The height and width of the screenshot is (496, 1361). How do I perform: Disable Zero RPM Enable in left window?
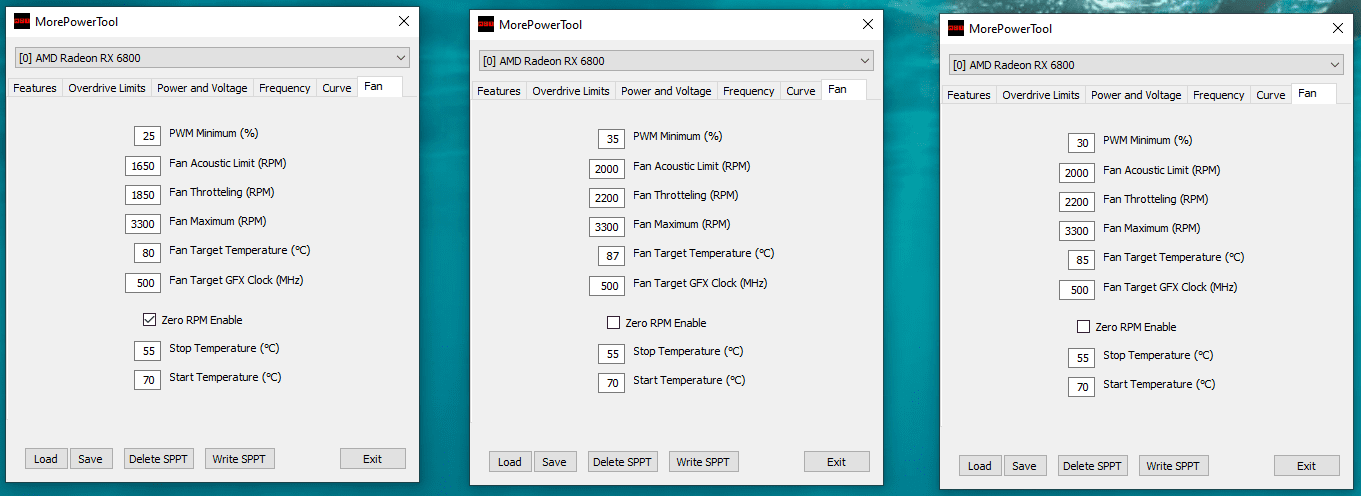150,320
